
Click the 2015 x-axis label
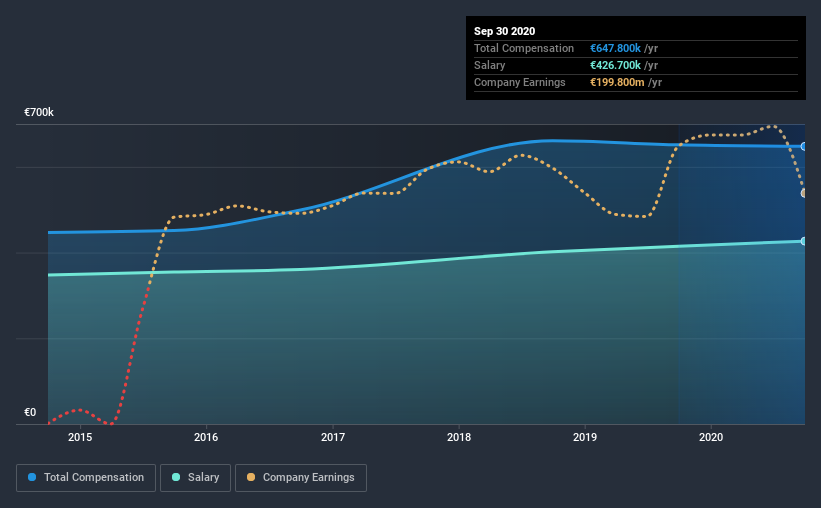[80, 437]
